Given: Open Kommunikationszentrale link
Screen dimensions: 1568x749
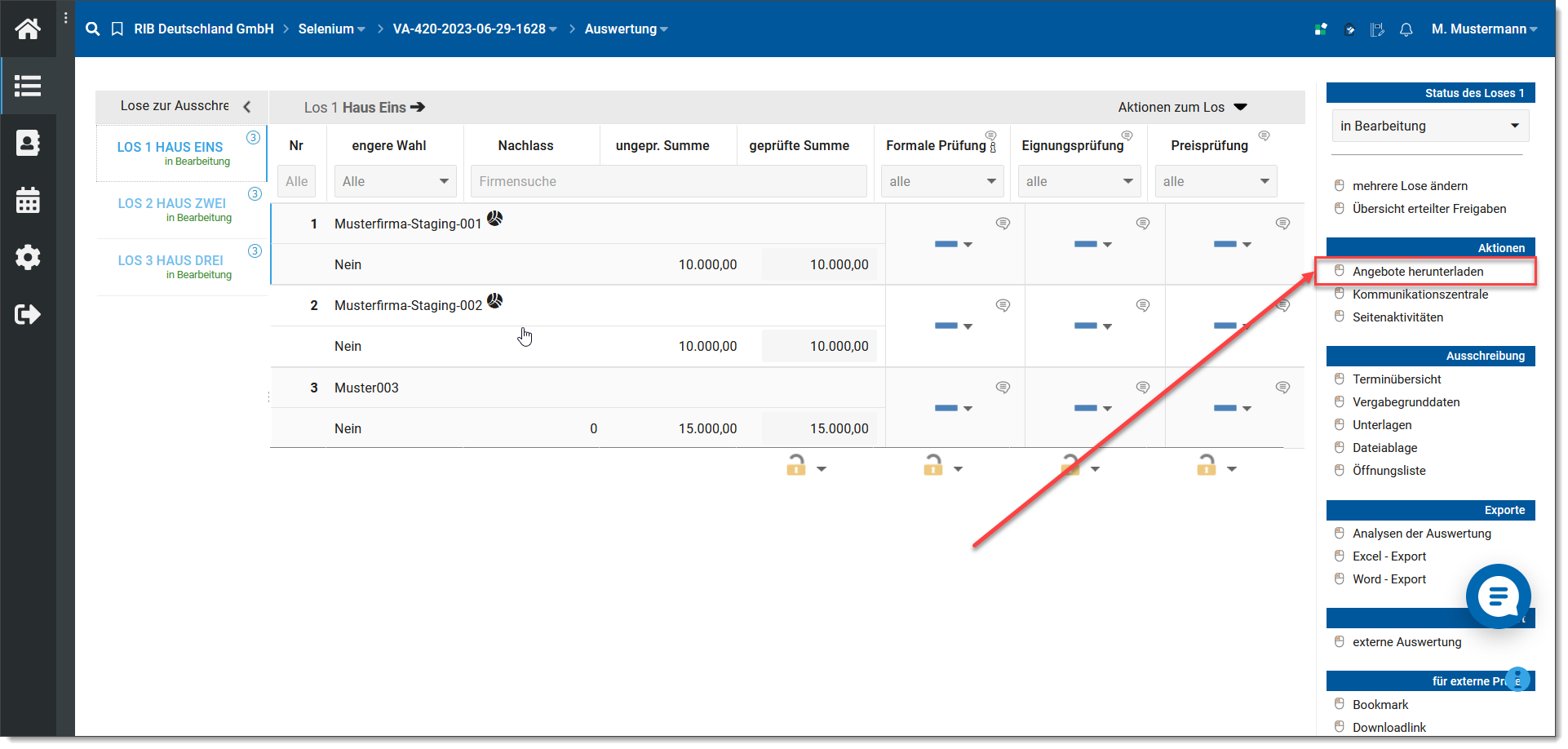Looking at the screenshot, I should (x=1420, y=294).
